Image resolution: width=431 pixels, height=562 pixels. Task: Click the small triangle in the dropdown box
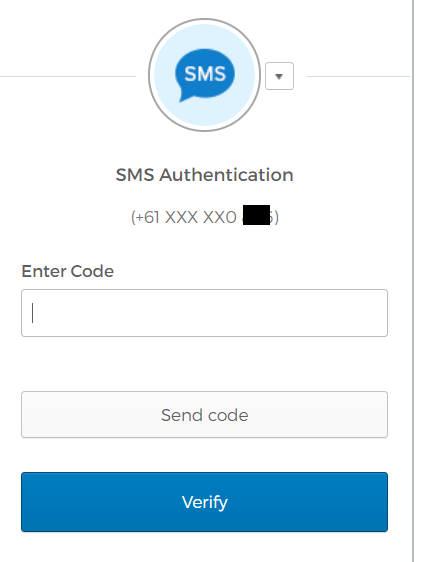[x=279, y=76]
